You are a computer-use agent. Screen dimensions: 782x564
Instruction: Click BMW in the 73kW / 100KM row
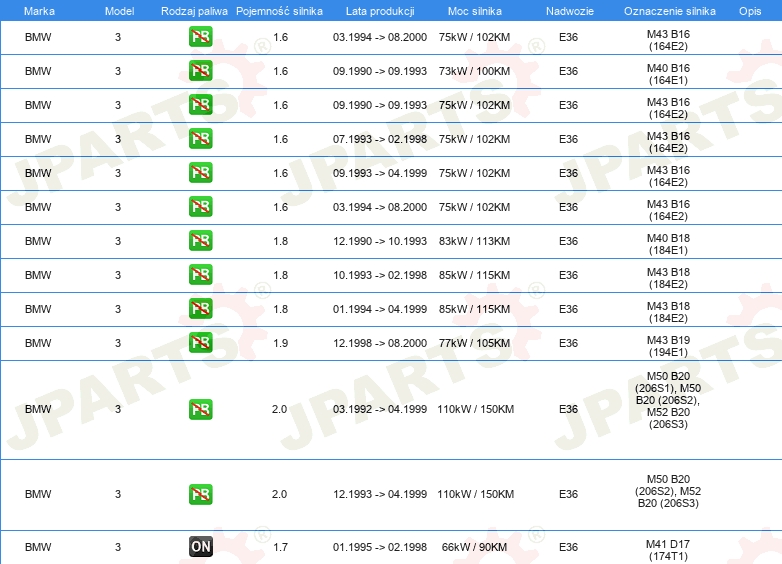pos(38,71)
